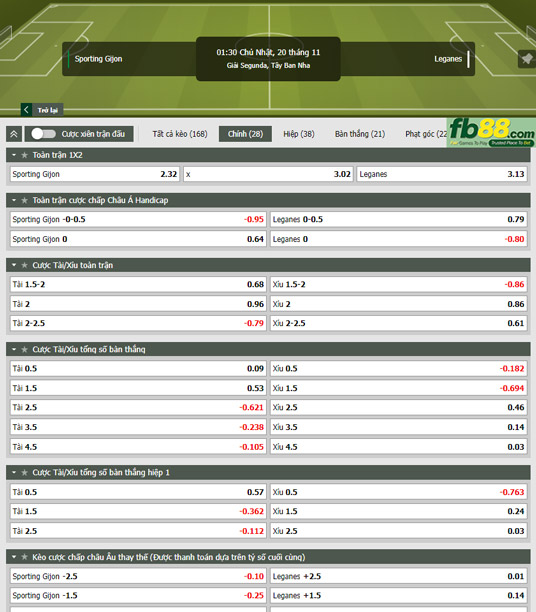
Task: Choose Tài 1.5-2 at 0.68
Action: (x=138, y=284)
